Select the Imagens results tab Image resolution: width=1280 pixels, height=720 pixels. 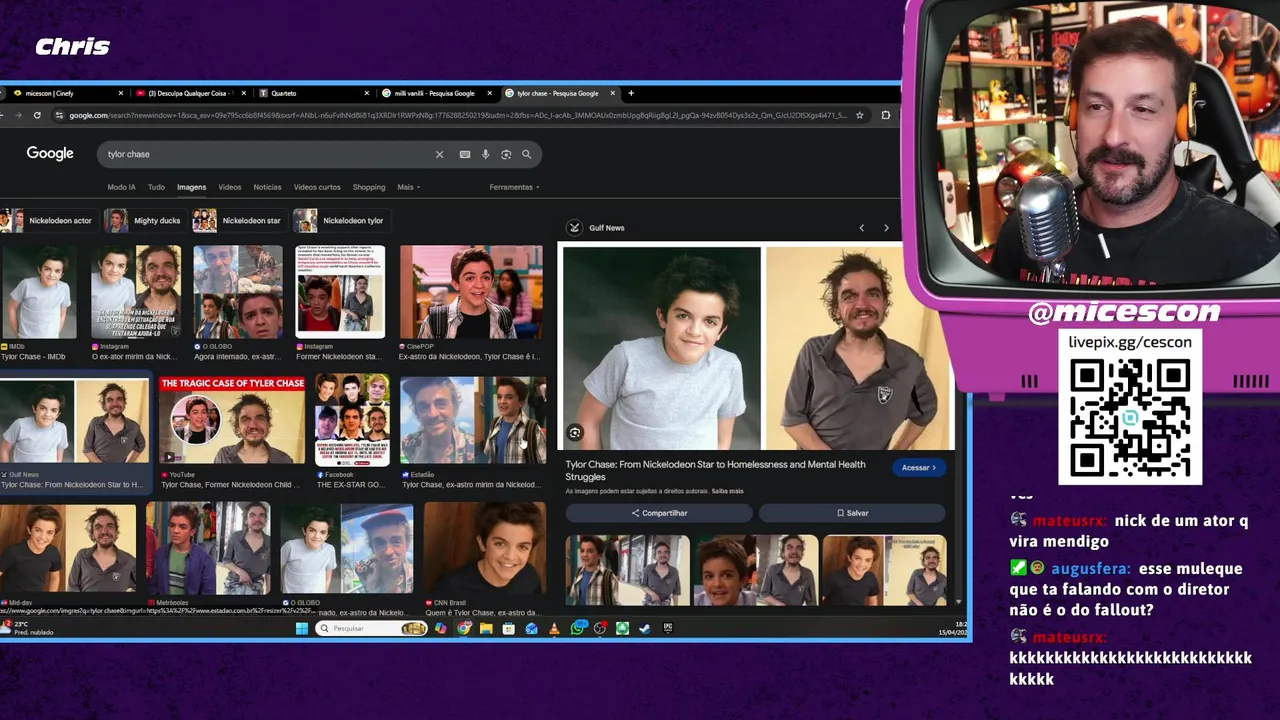(191, 187)
